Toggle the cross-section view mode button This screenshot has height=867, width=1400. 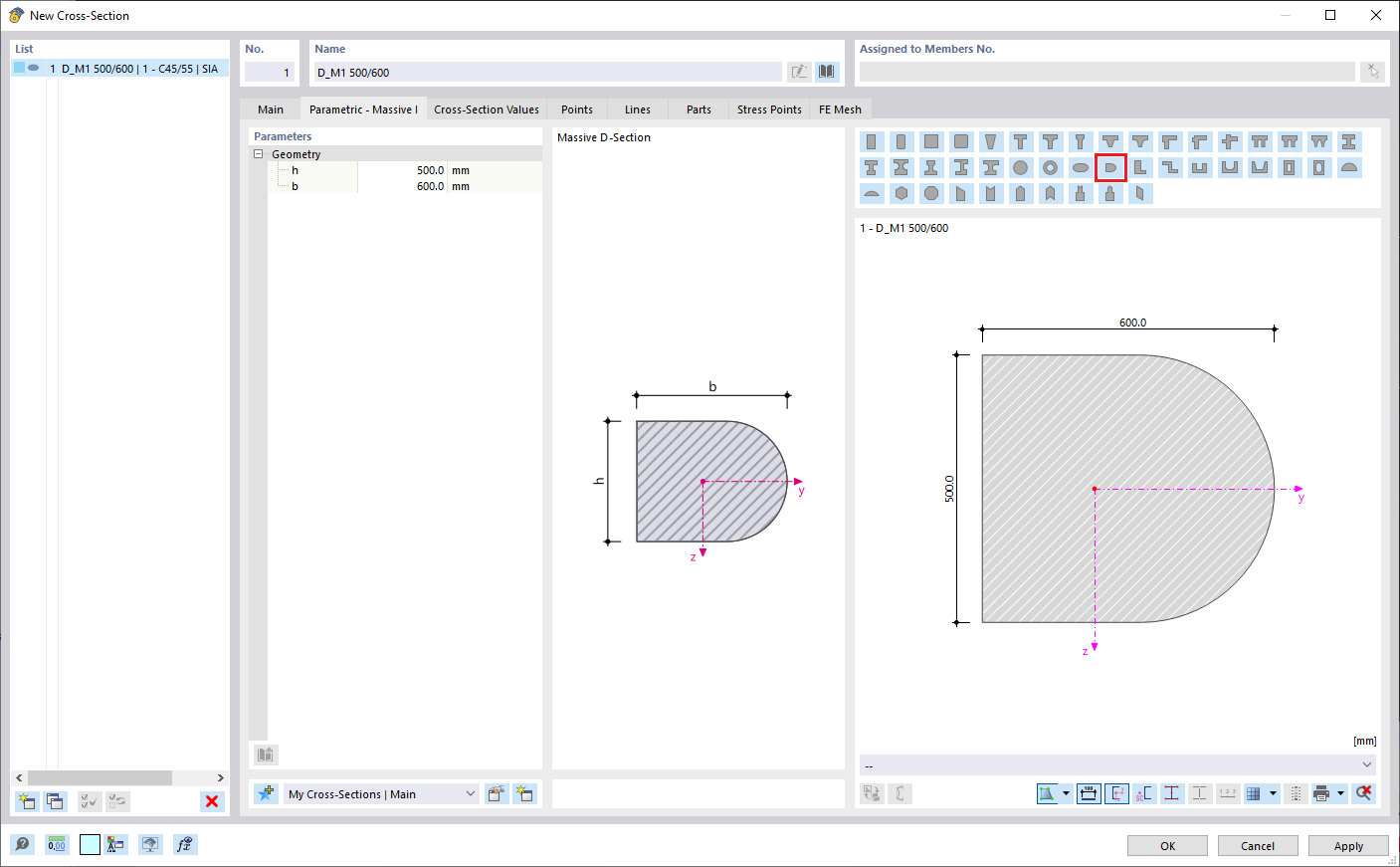[x=1047, y=793]
